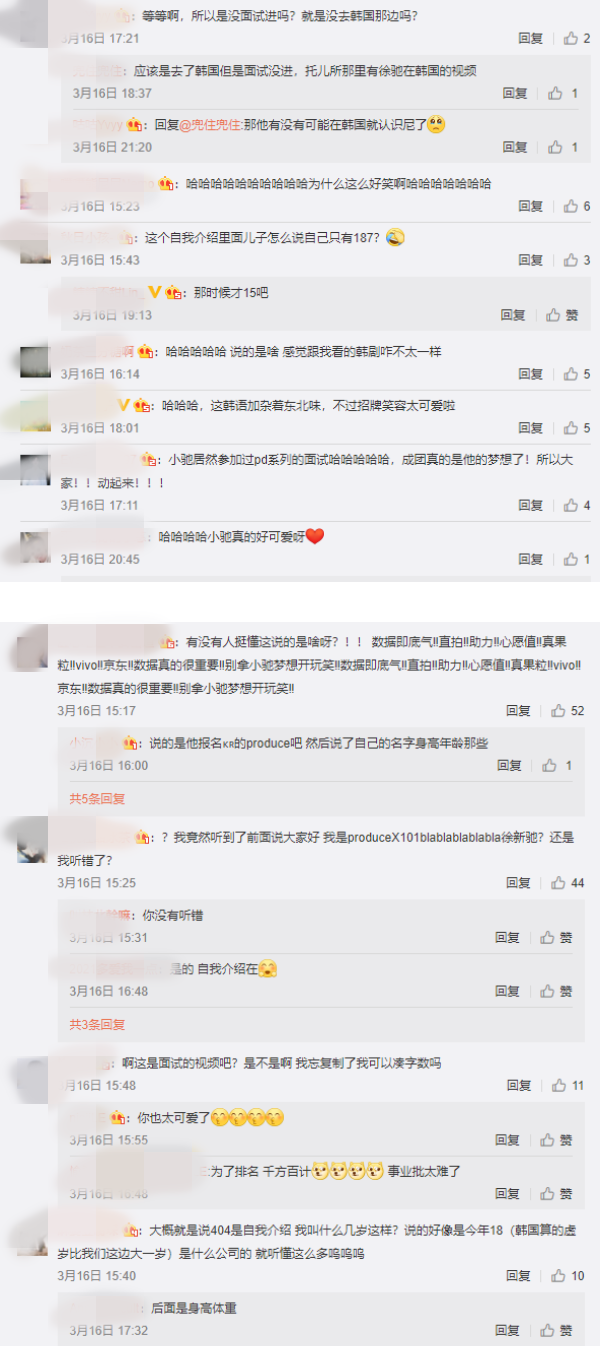The image size is (600, 1346).
Task: Reply to the comment posted 3月16日 15:17
Action: pos(518,711)
